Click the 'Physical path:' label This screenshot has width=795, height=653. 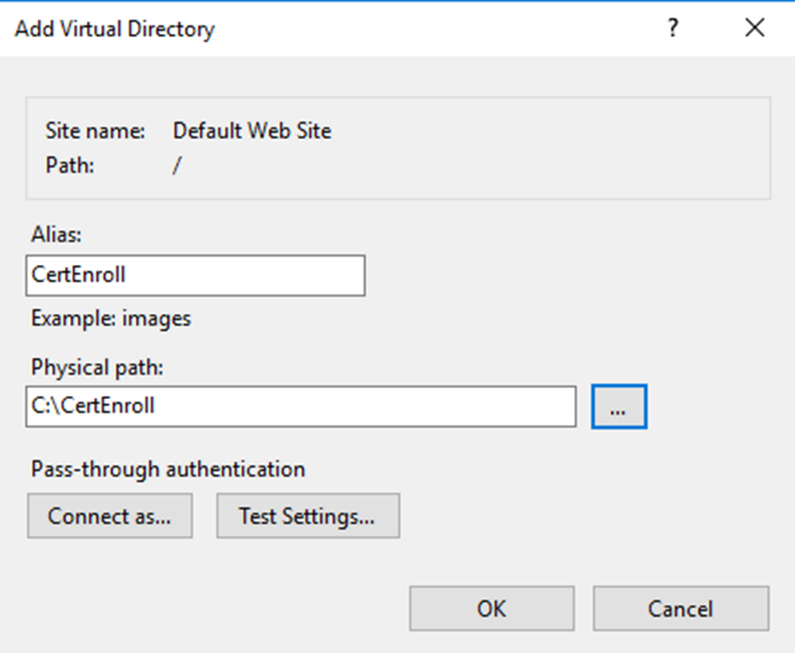97,368
